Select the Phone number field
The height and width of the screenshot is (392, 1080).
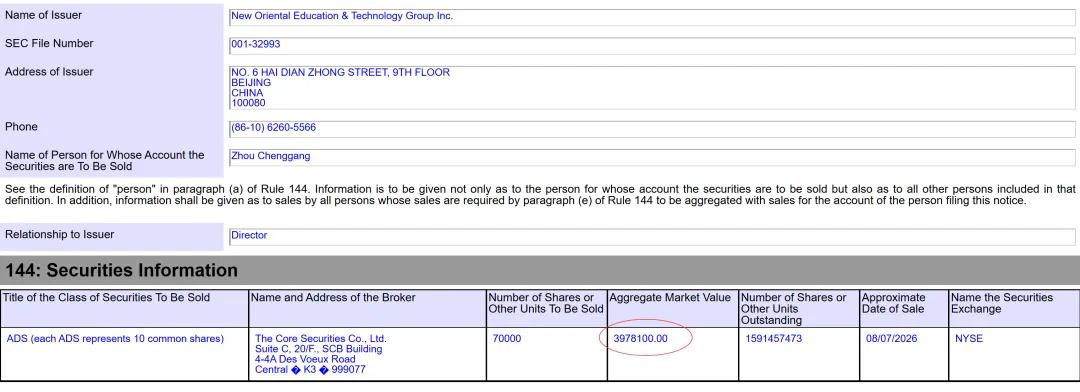click(652, 129)
